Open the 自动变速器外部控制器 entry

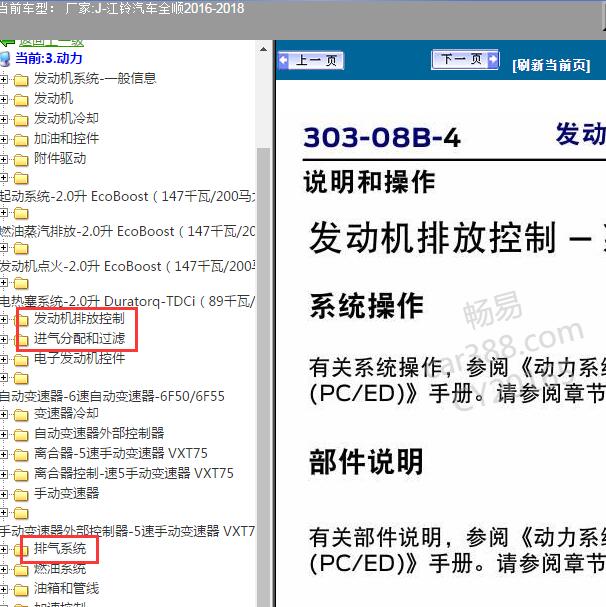pyautogui.click(x=99, y=434)
